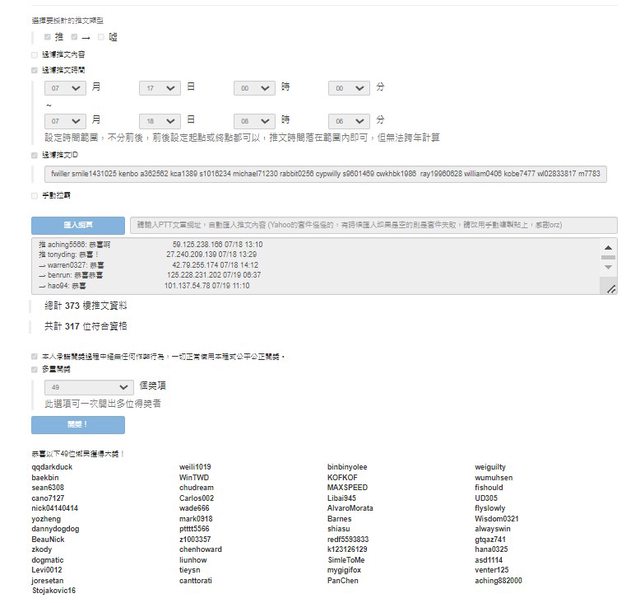Click the PTT article URL input field
640x603 pixels.
pos(374,226)
